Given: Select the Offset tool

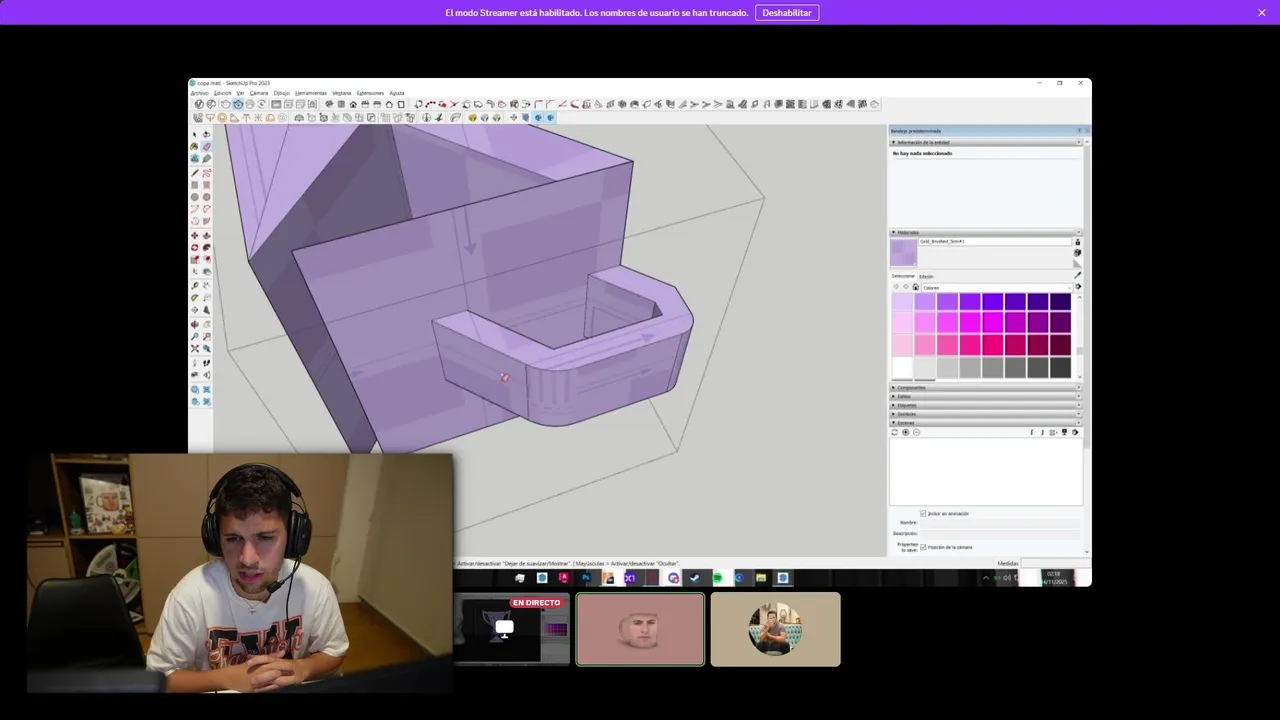Looking at the screenshot, I should pyautogui.click(x=206, y=259).
